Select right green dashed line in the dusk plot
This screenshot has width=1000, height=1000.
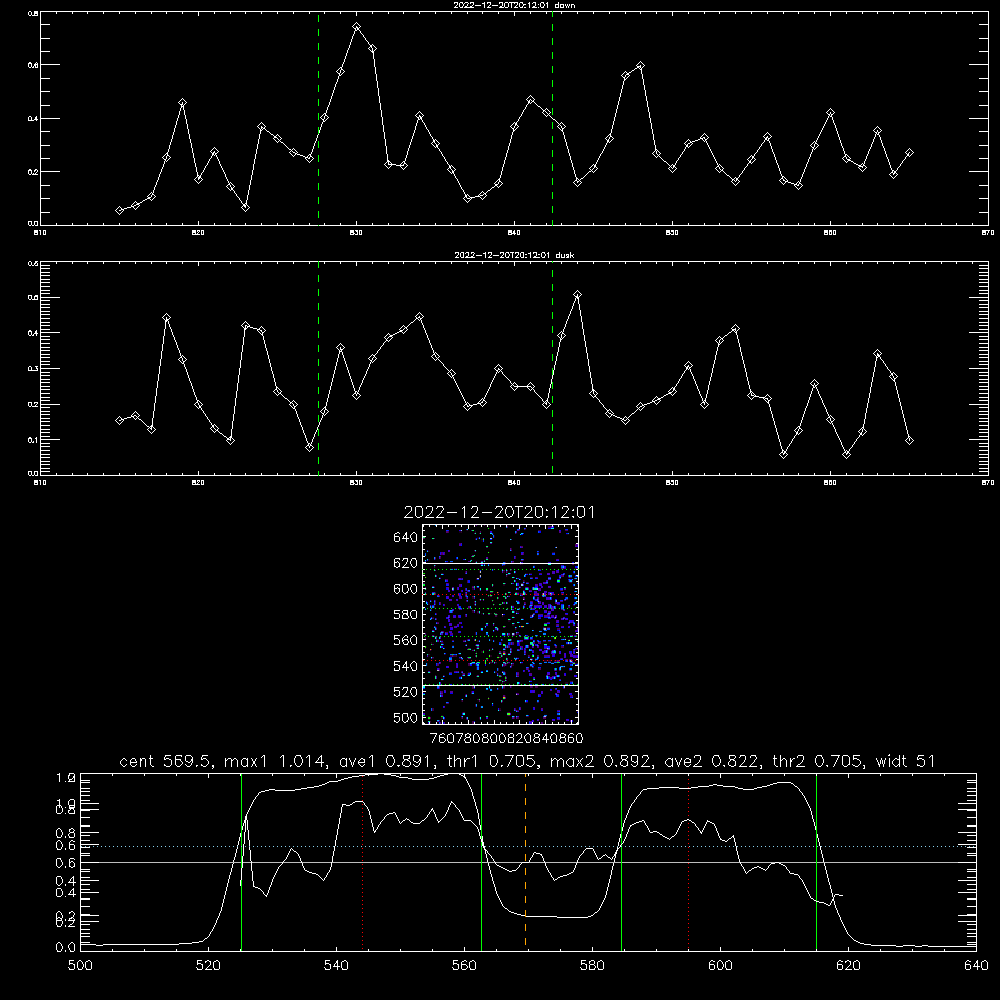(552, 368)
